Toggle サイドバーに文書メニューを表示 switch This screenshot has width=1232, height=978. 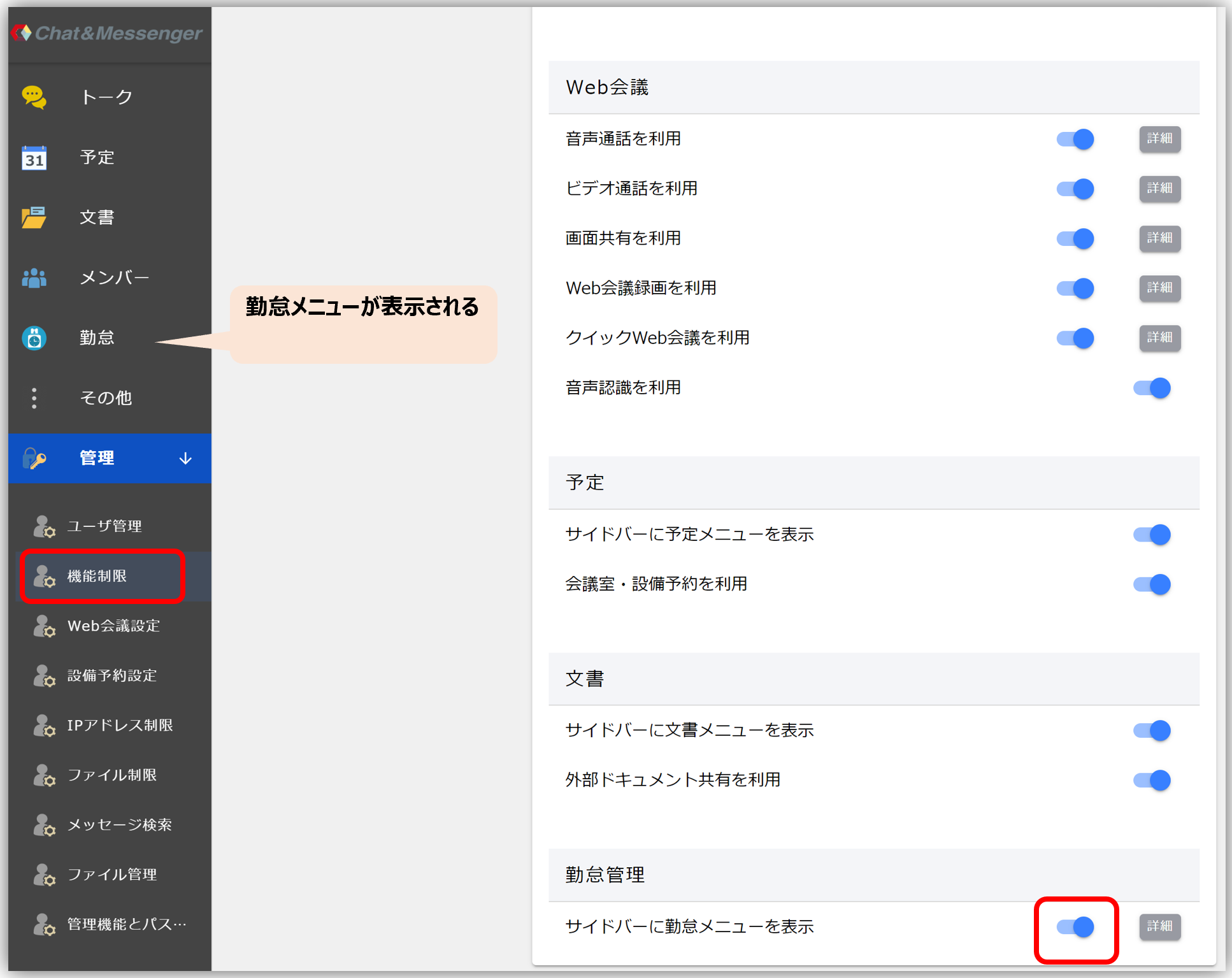[x=1152, y=730]
